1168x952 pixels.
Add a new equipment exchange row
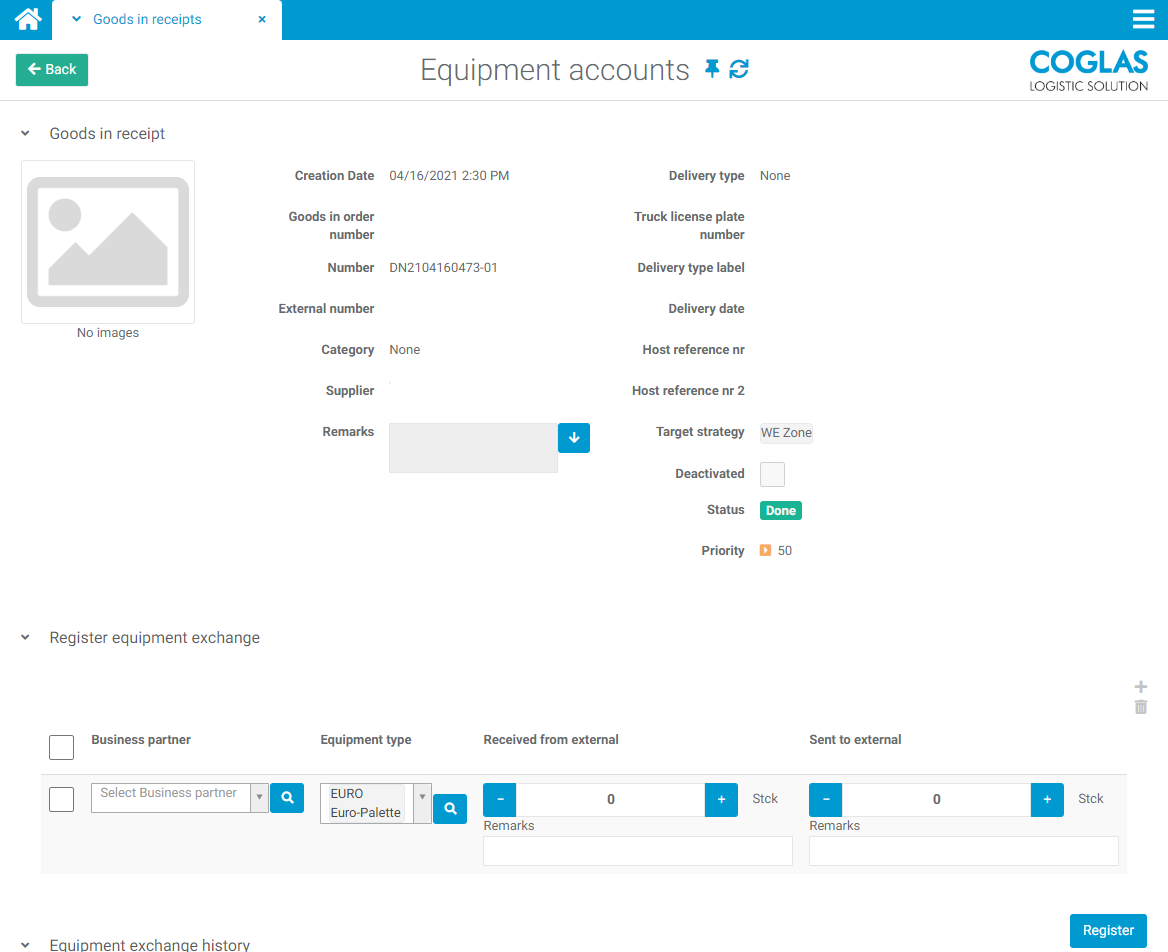click(1141, 687)
